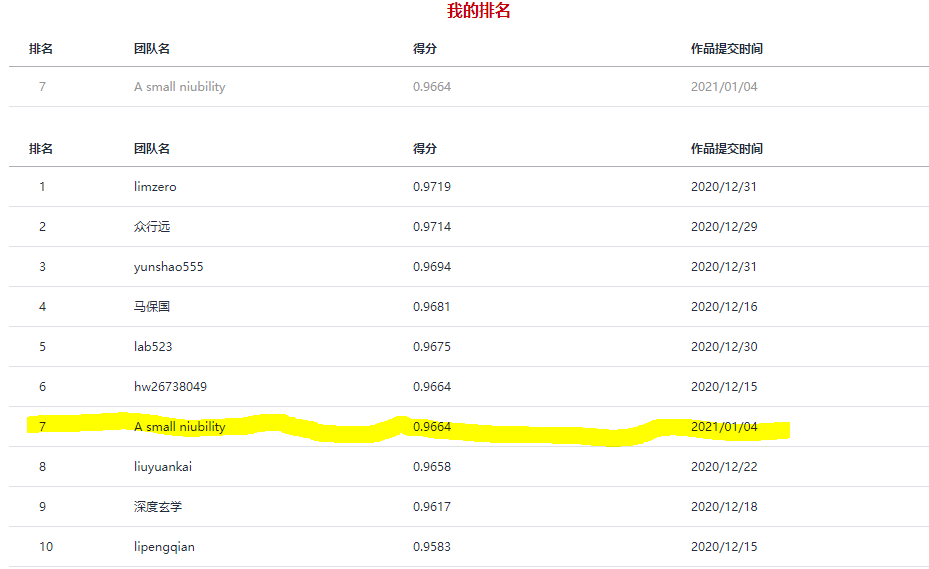Select "A small niubility" in highlighted leaderboard row
This screenshot has height=569, width=929.
click(x=180, y=427)
